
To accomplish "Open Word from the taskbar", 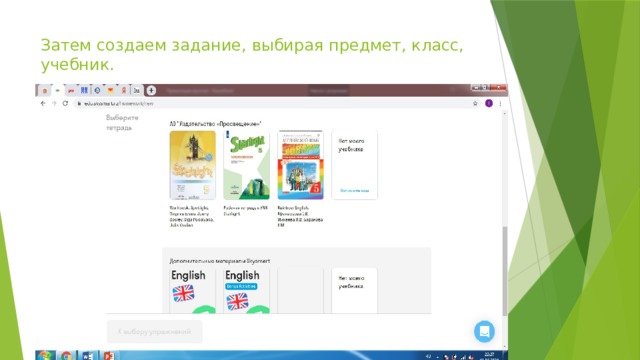I will (x=88, y=356).
